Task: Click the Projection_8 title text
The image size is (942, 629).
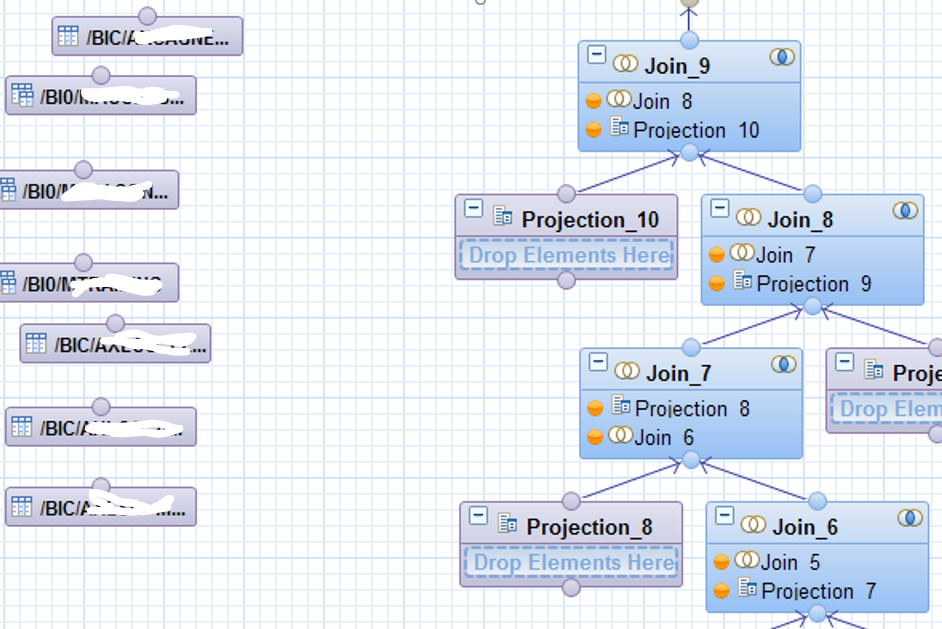Action: click(x=589, y=527)
